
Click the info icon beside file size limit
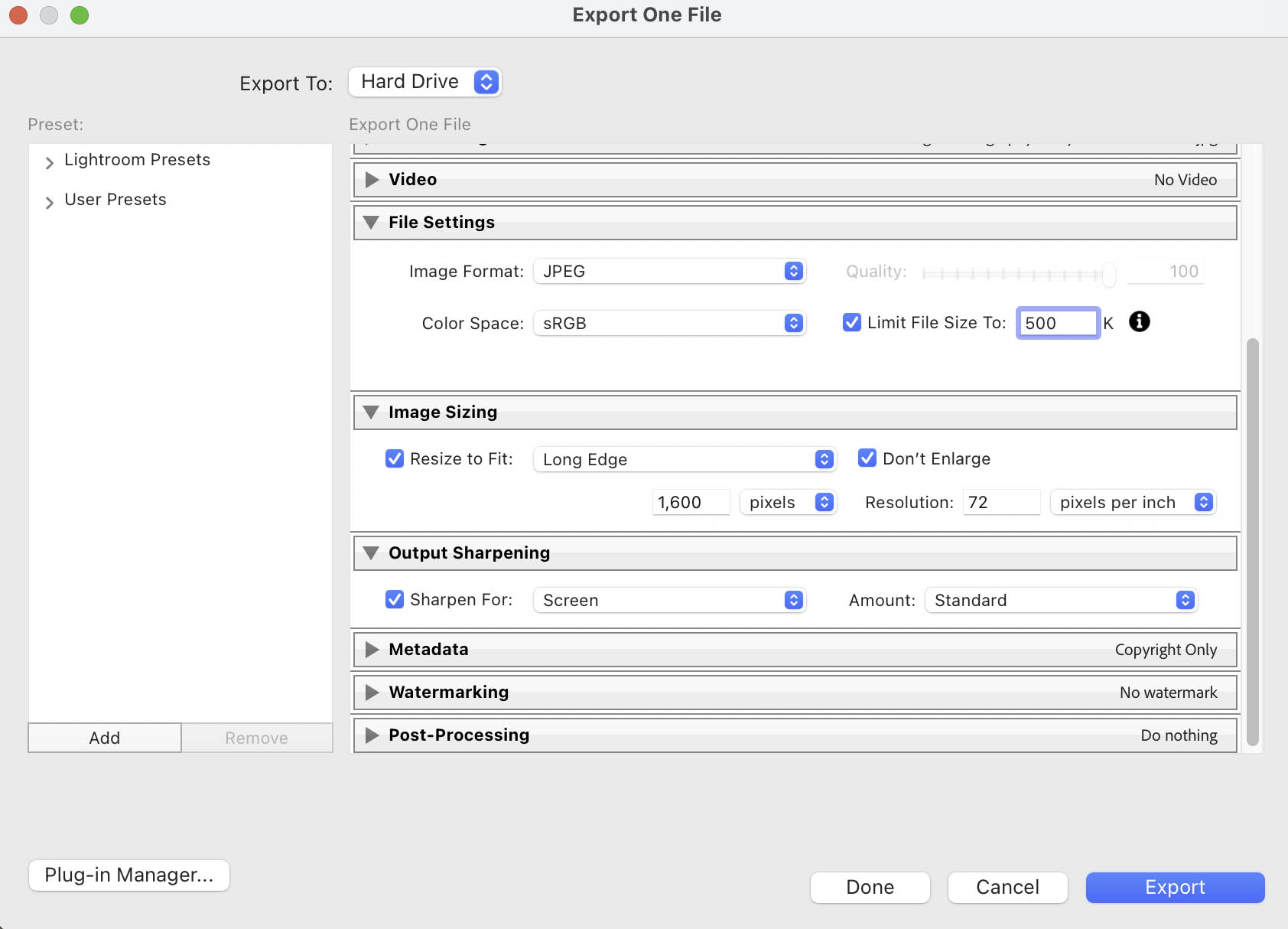tap(1139, 321)
